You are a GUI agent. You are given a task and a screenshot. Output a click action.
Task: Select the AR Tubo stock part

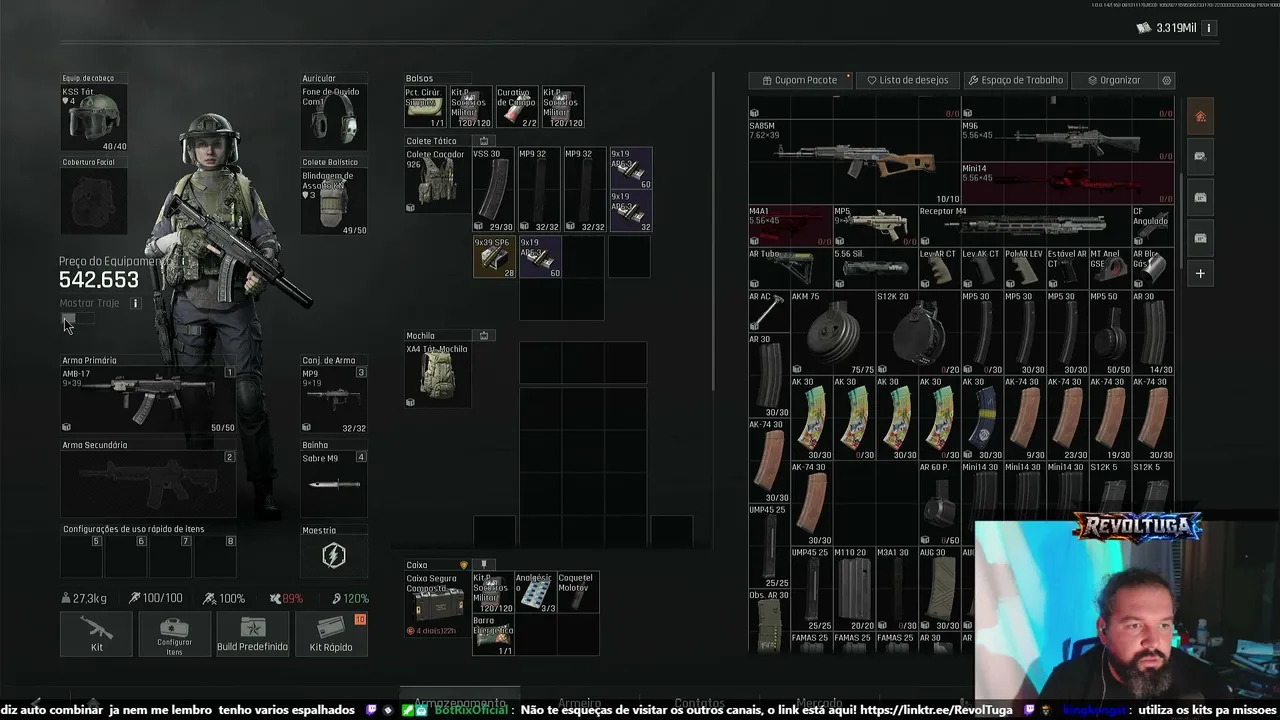coord(790,268)
